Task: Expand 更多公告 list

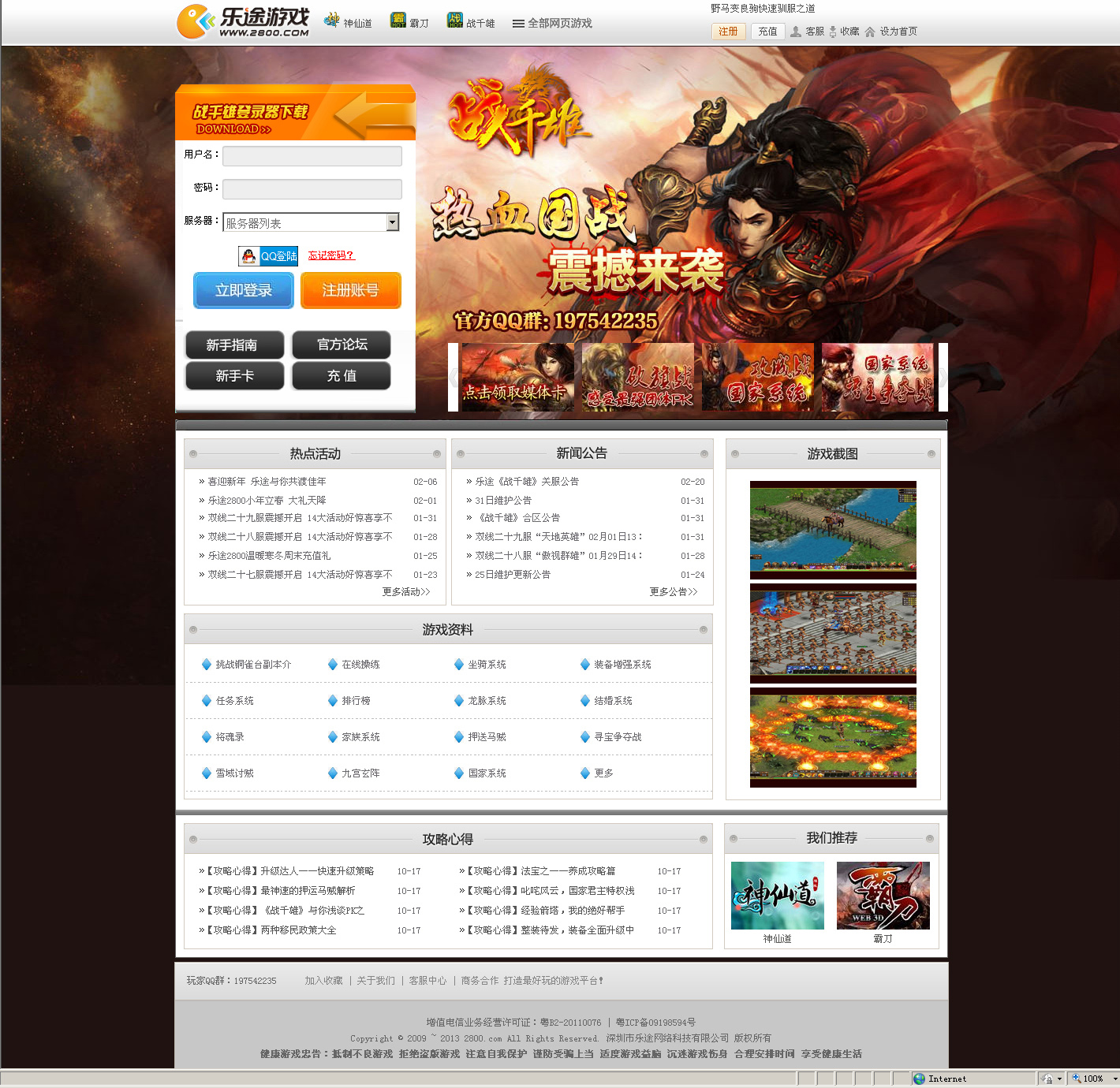Action: pyautogui.click(x=674, y=592)
